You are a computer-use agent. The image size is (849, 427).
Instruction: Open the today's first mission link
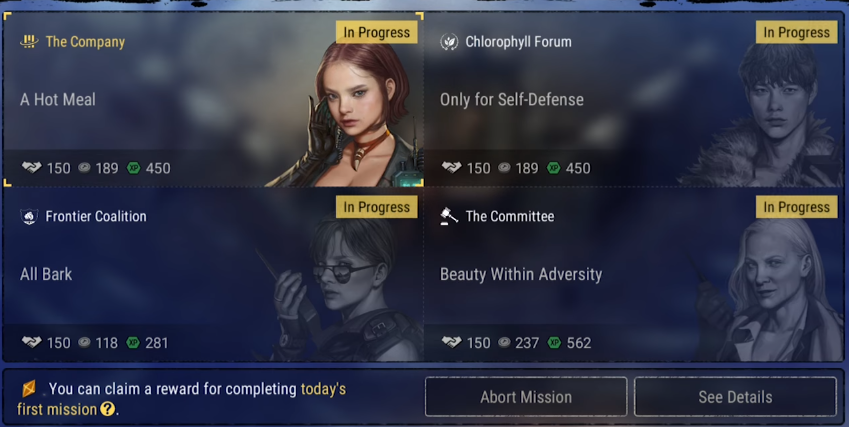(x=181, y=399)
